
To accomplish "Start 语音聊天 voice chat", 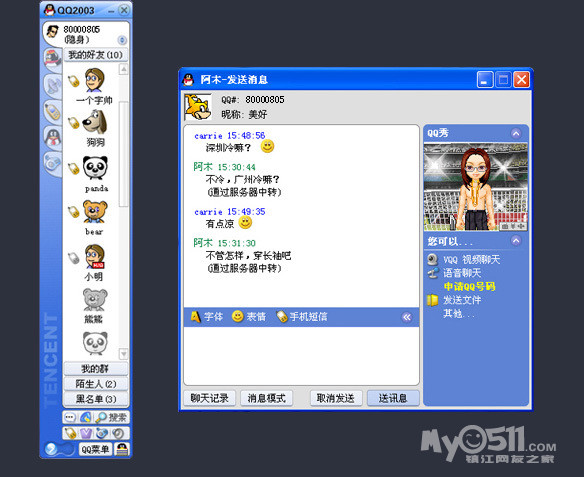I will click(462, 273).
